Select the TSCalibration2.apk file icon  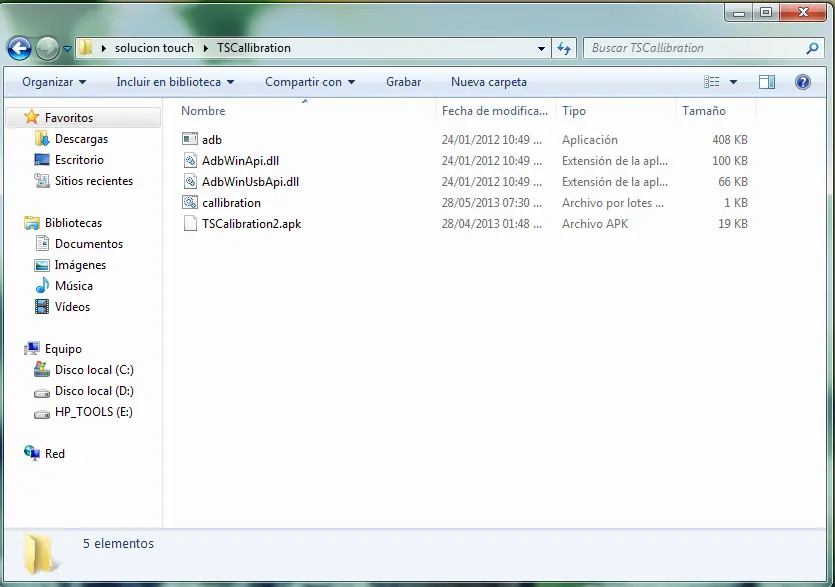tap(190, 224)
